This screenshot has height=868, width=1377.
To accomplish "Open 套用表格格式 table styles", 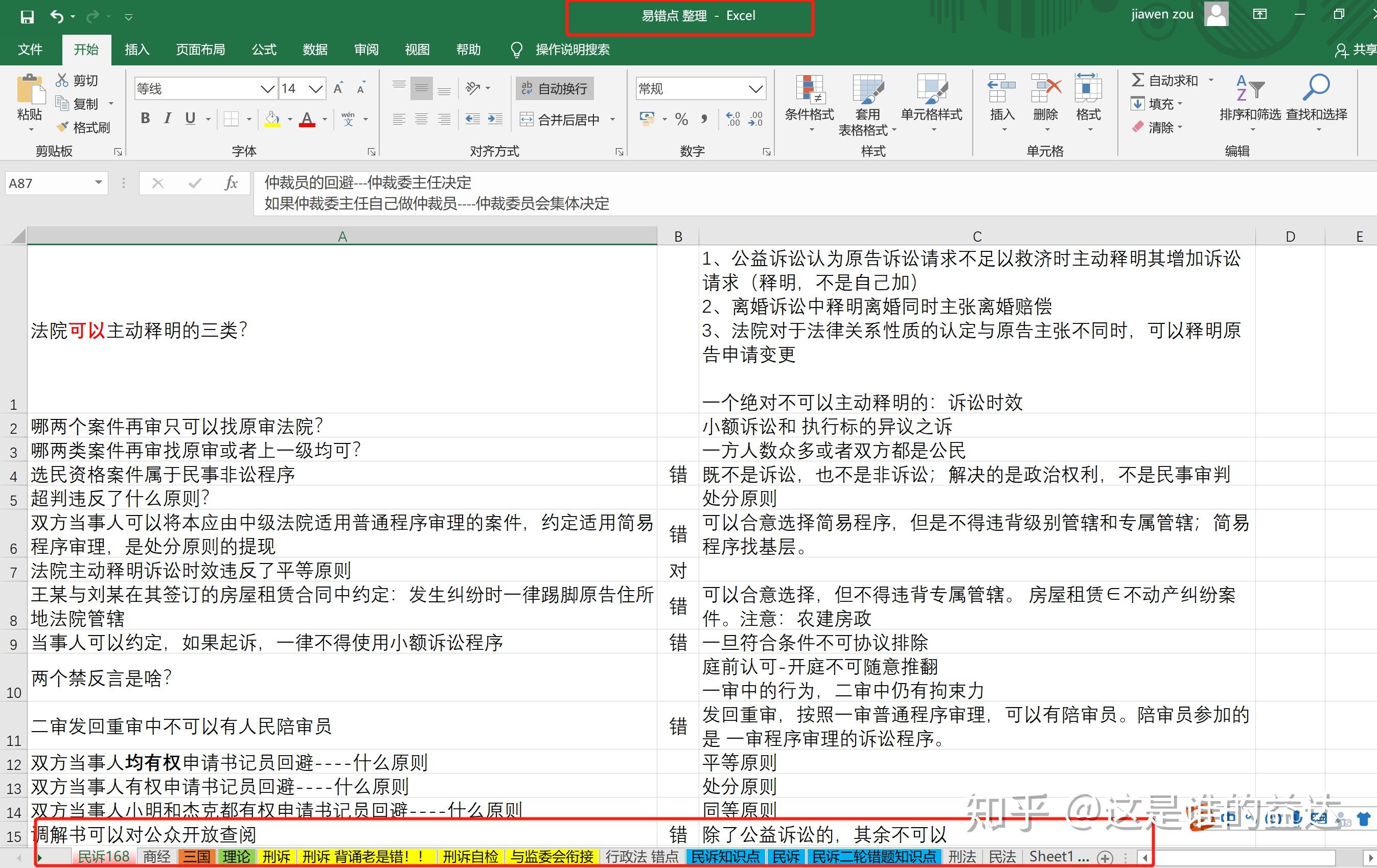I will click(x=867, y=106).
